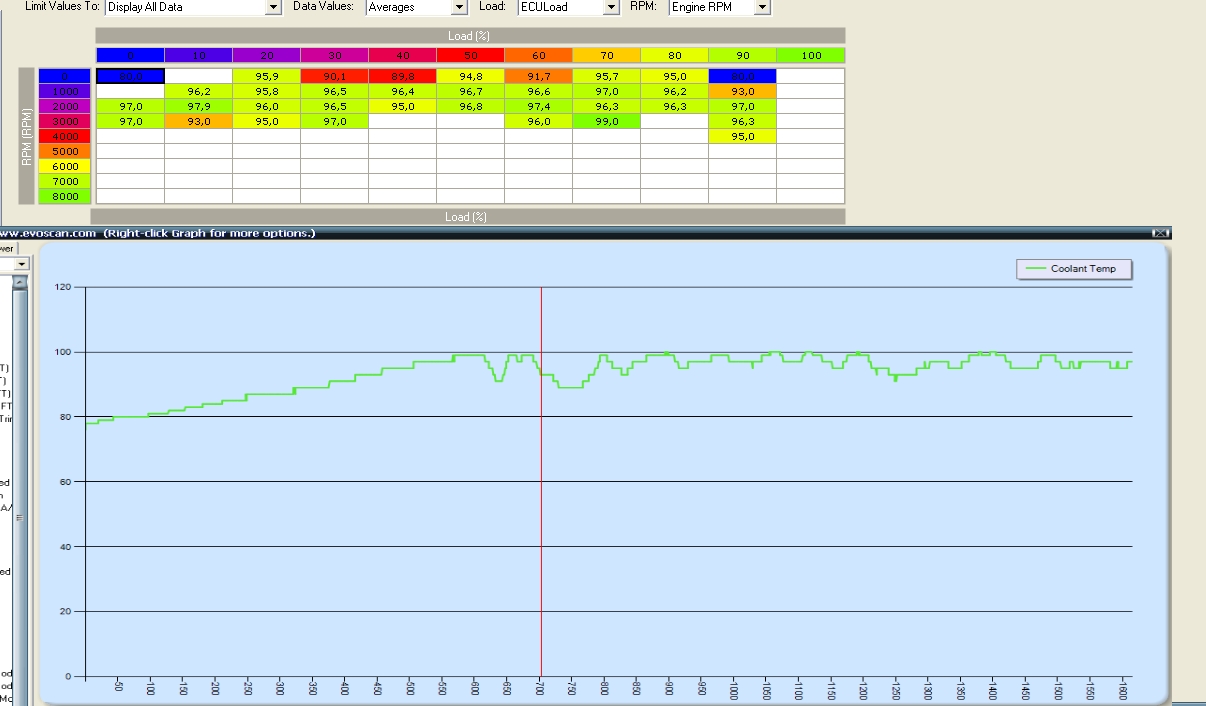The width and height of the screenshot is (1206, 706).
Task: Select the 60 load column header
Action: pos(538,55)
